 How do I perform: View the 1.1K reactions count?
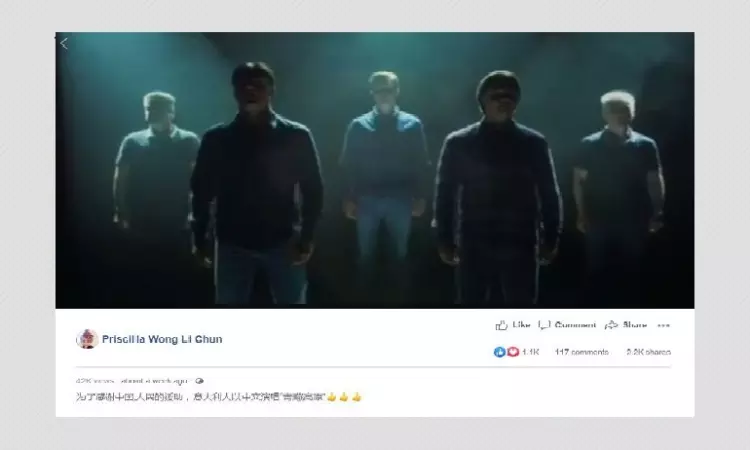pos(530,352)
